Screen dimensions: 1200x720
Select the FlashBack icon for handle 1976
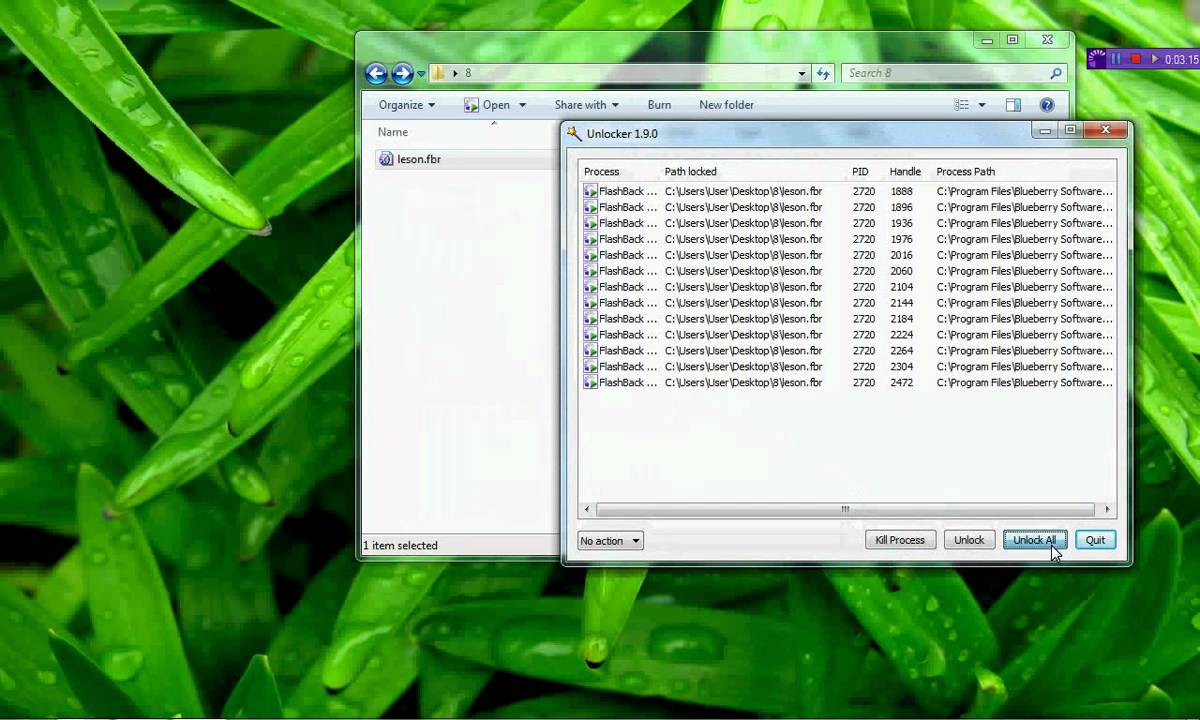tap(590, 239)
